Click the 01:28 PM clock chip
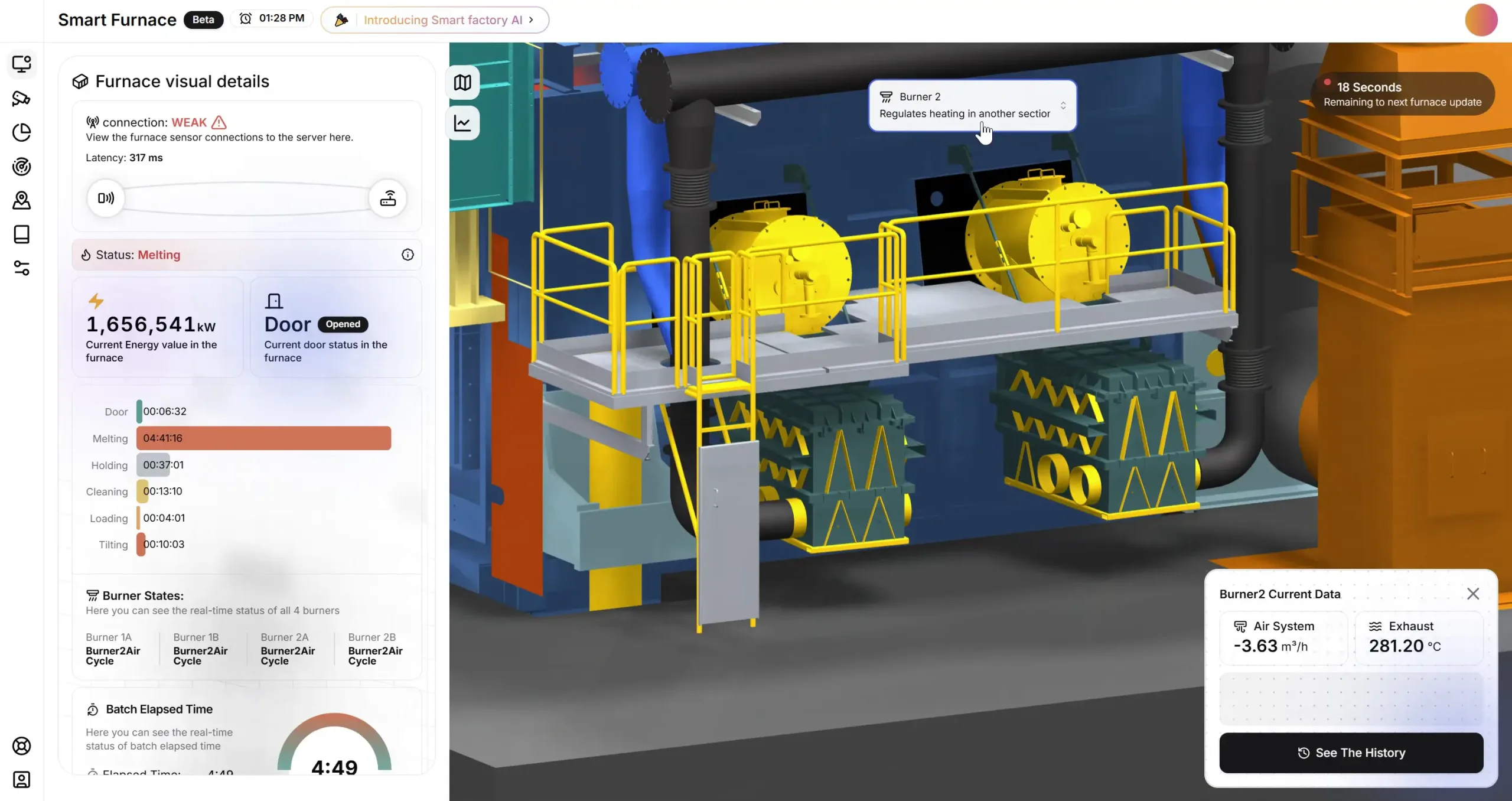This screenshot has height=801, width=1512. 272,19
